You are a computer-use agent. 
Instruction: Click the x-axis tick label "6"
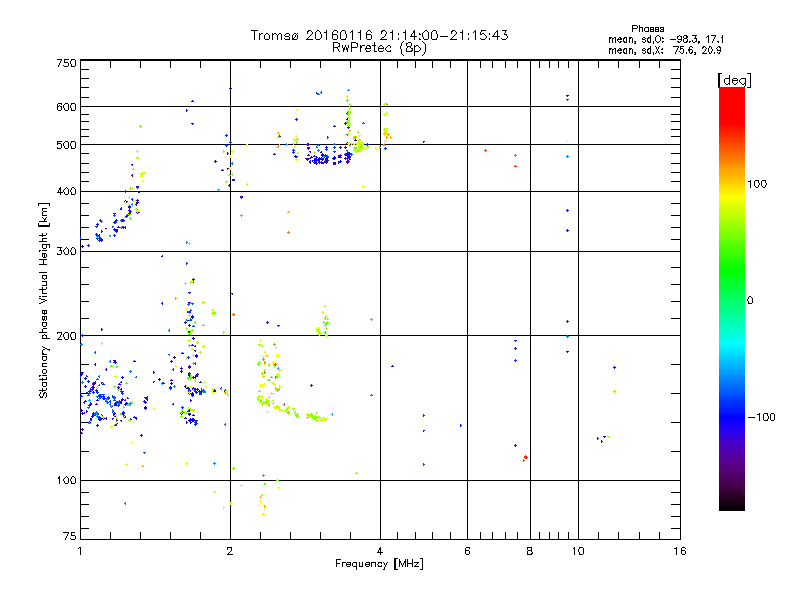[467, 551]
